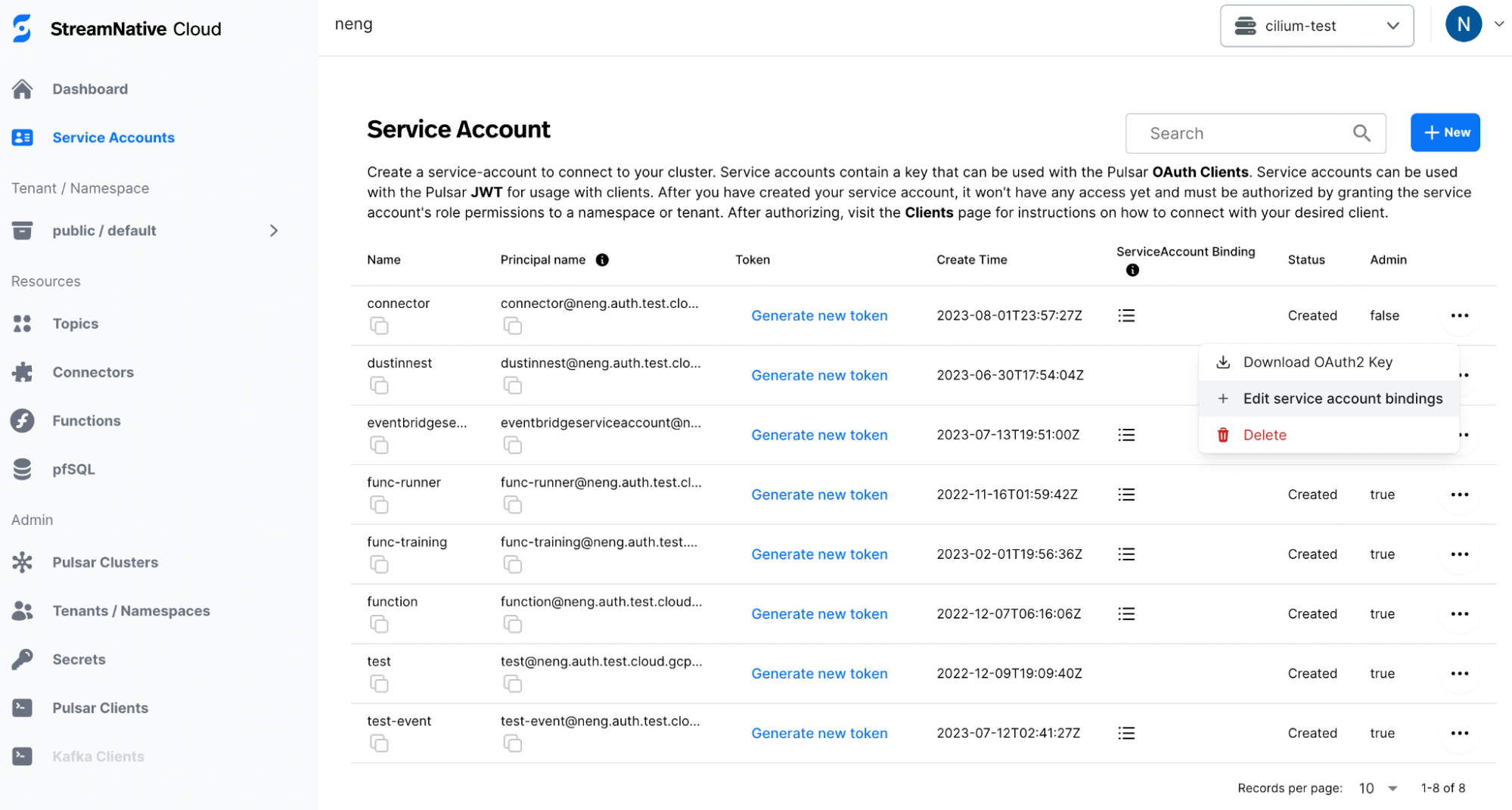Screen dimensions: 1512x810
Task: Open the records per page dropdown
Action: (x=1378, y=787)
